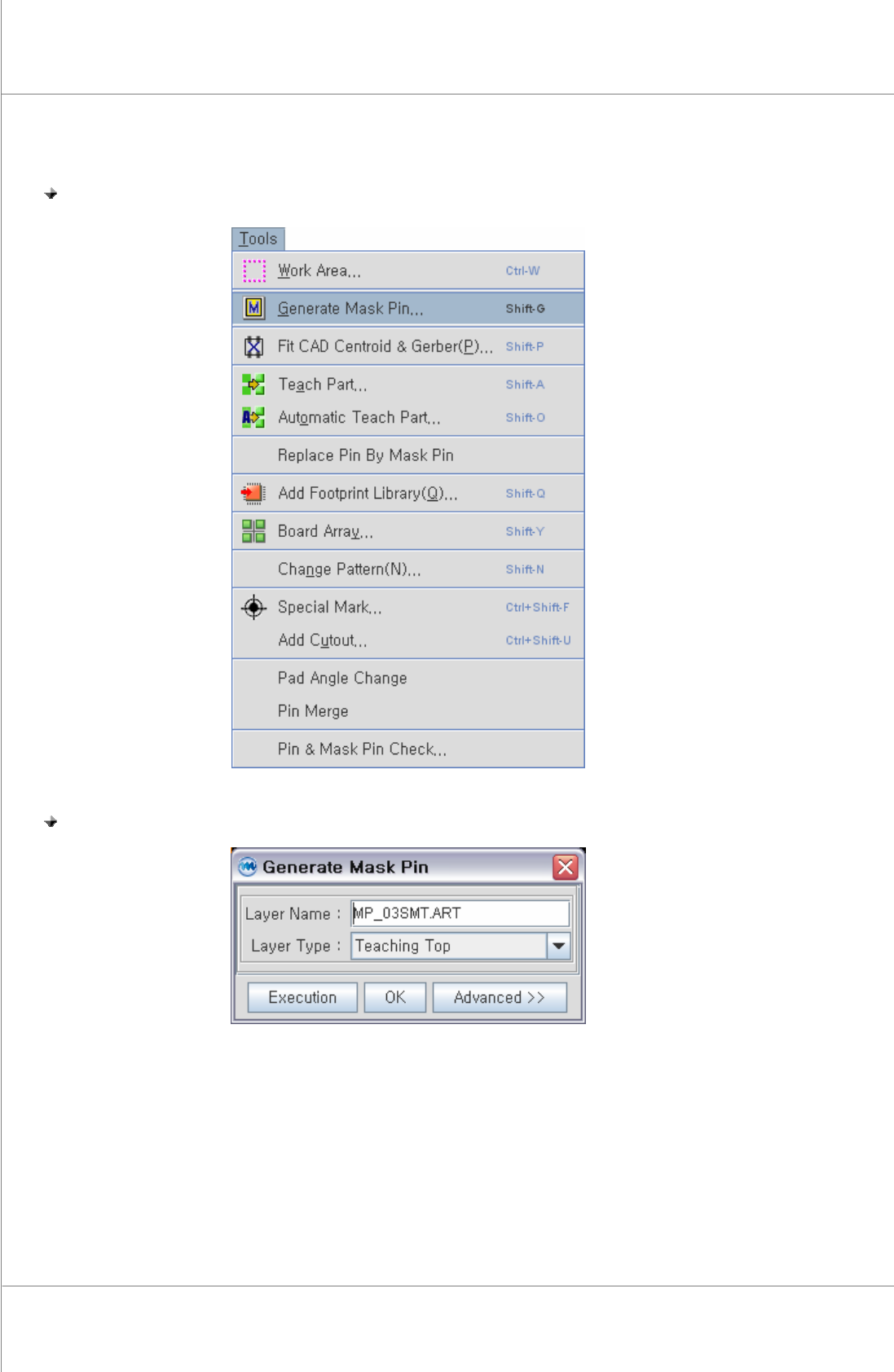The width and height of the screenshot is (894, 1372).
Task: Confirm with the OK button
Action: [395, 997]
